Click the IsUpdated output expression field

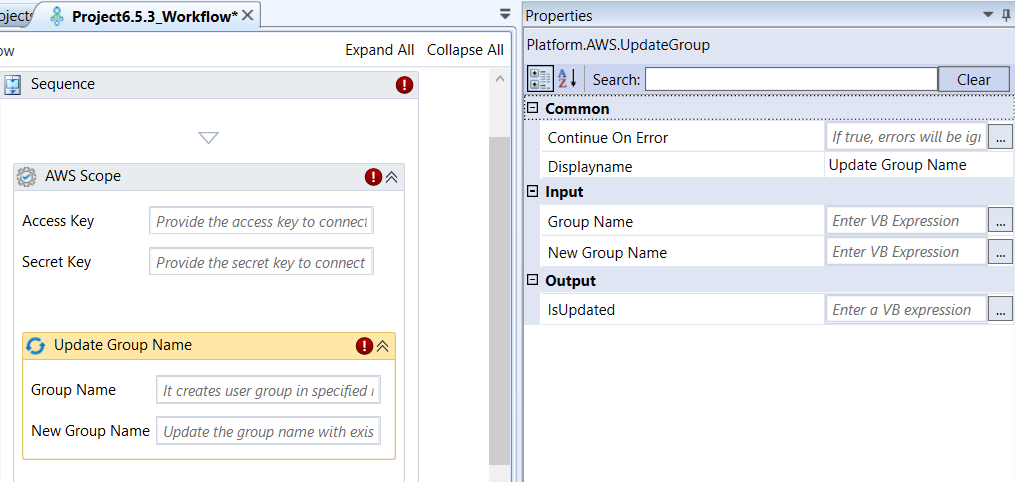(906, 310)
